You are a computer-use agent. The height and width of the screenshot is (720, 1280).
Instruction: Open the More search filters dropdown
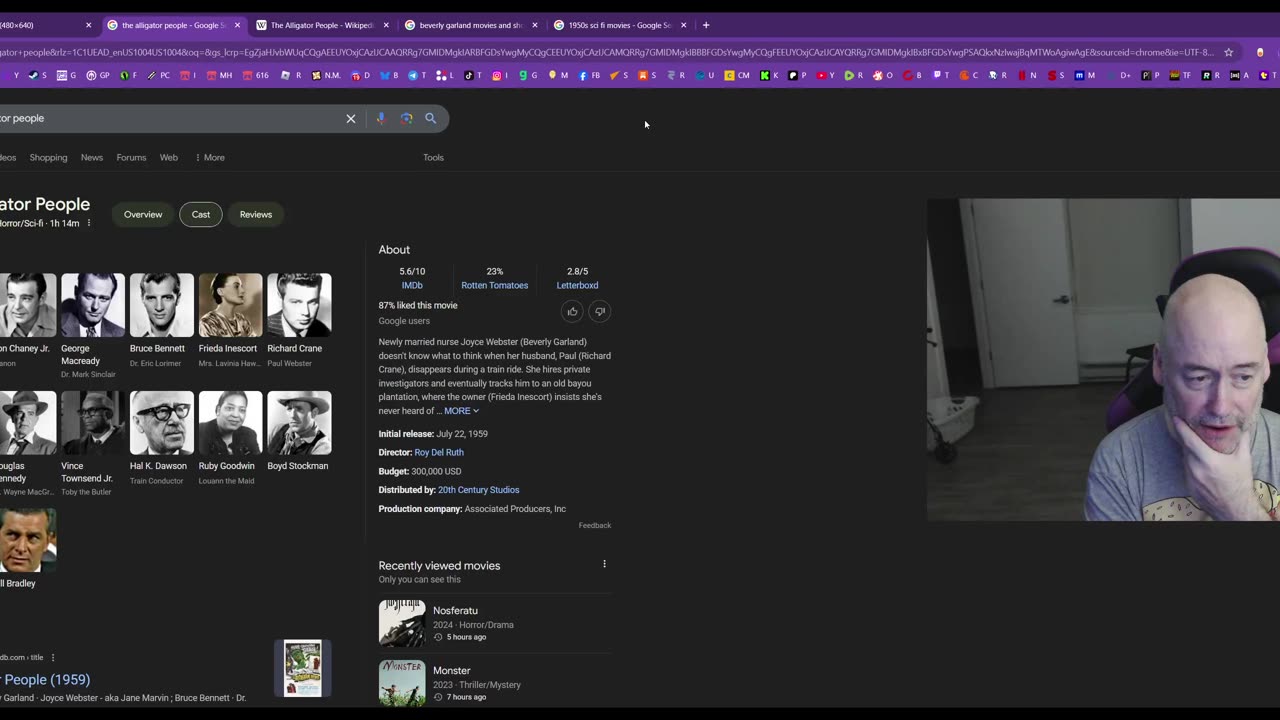click(x=210, y=157)
